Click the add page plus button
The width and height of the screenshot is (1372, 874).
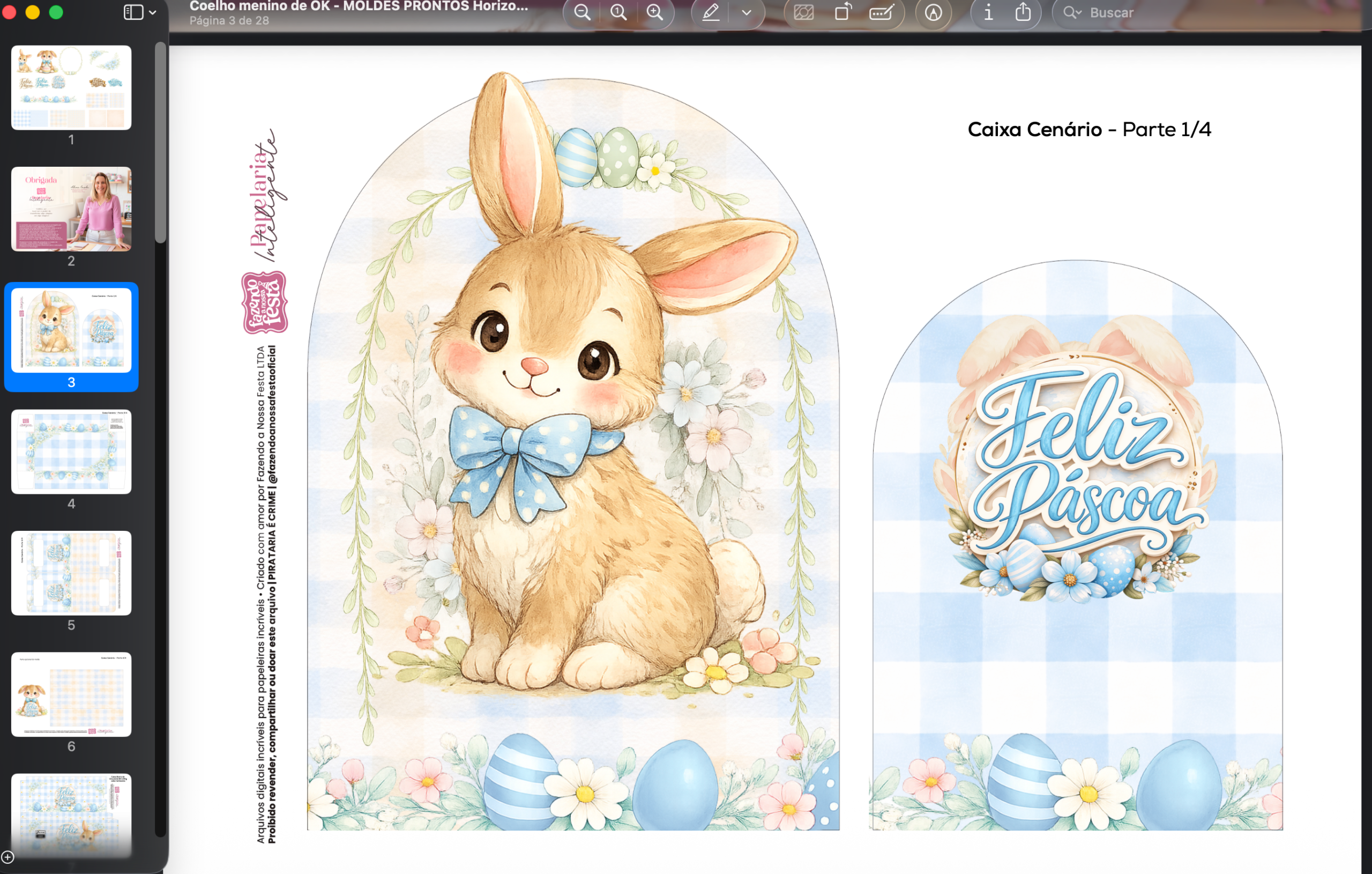click(8, 857)
